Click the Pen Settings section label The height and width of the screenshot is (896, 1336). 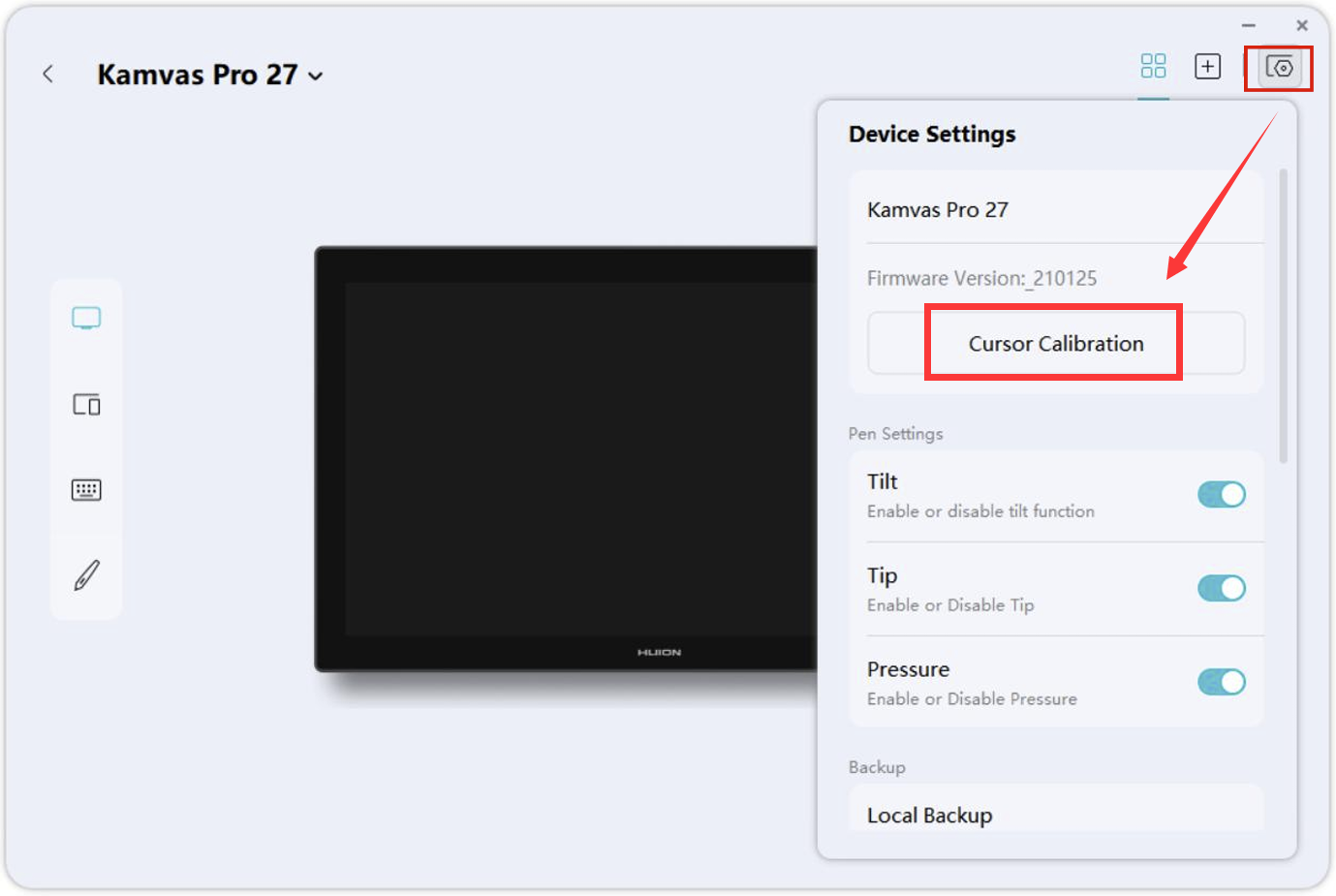(x=895, y=433)
